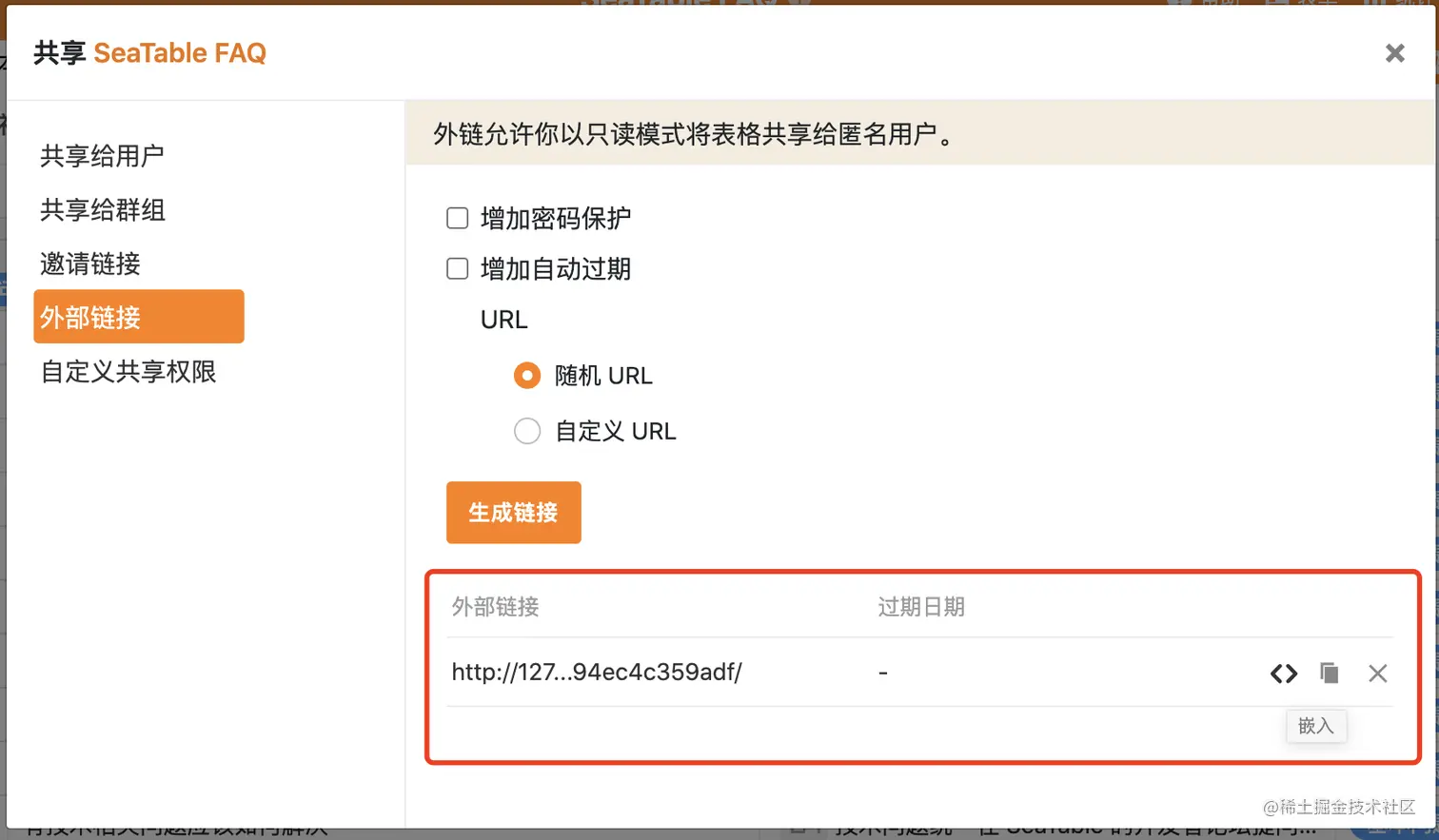Switch to the 邀请链接 tab

pos(139,264)
